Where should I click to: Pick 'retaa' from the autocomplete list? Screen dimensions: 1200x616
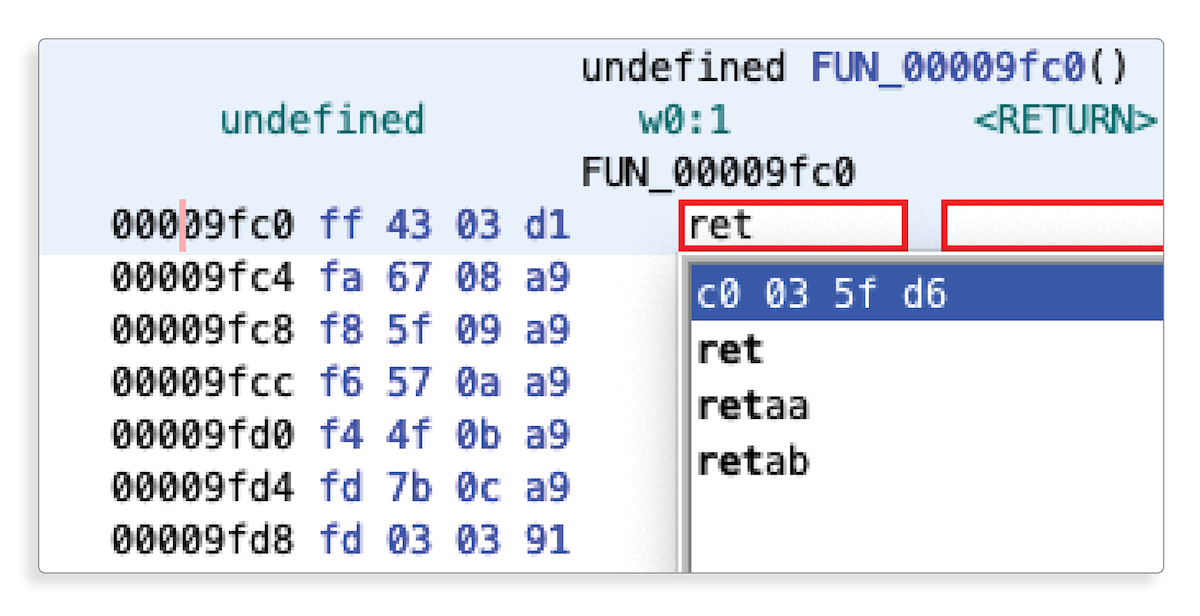[x=752, y=406]
